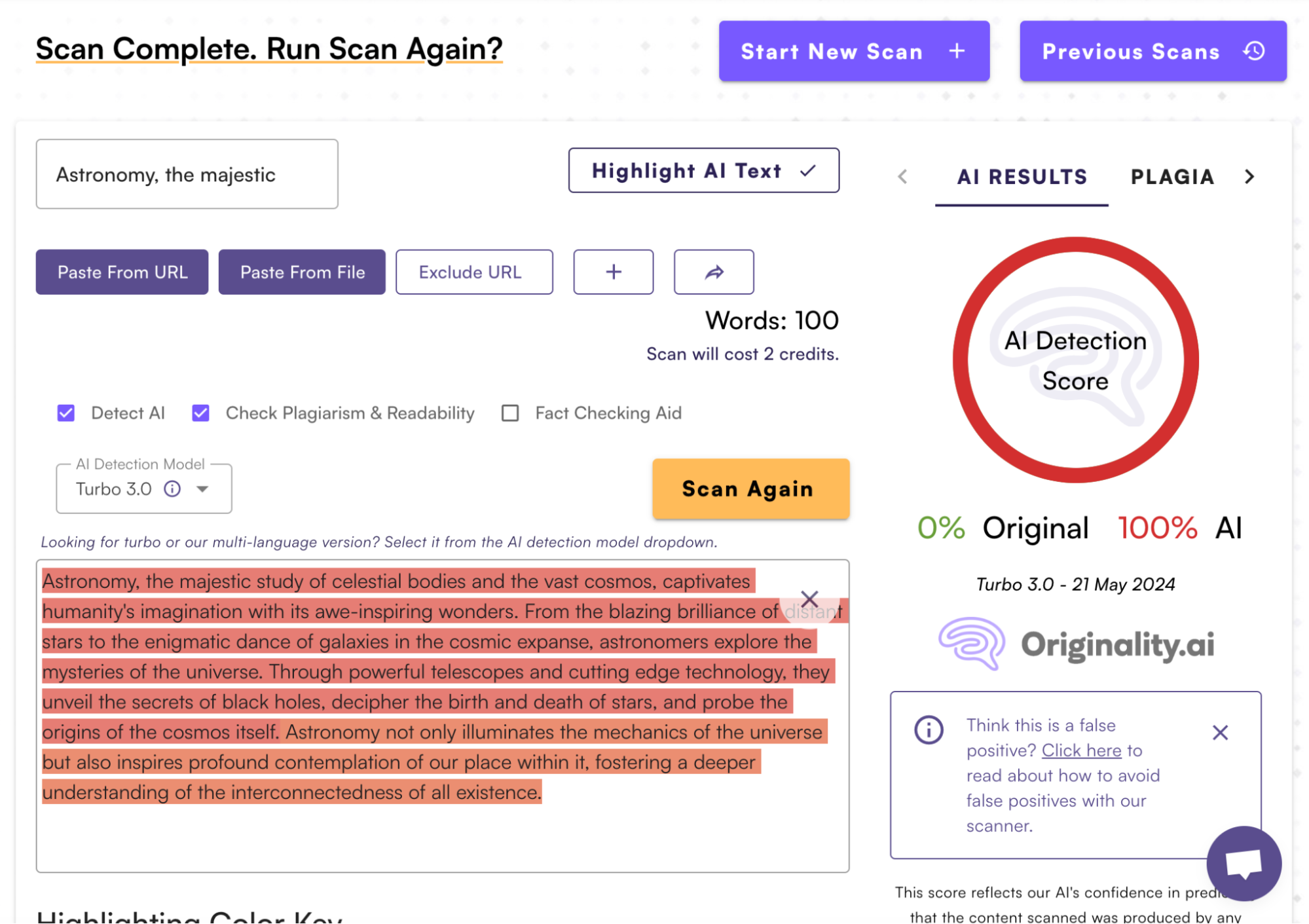Enable the Fact Checking Aid checkbox
This screenshot has width=1309, height=924.
point(510,413)
